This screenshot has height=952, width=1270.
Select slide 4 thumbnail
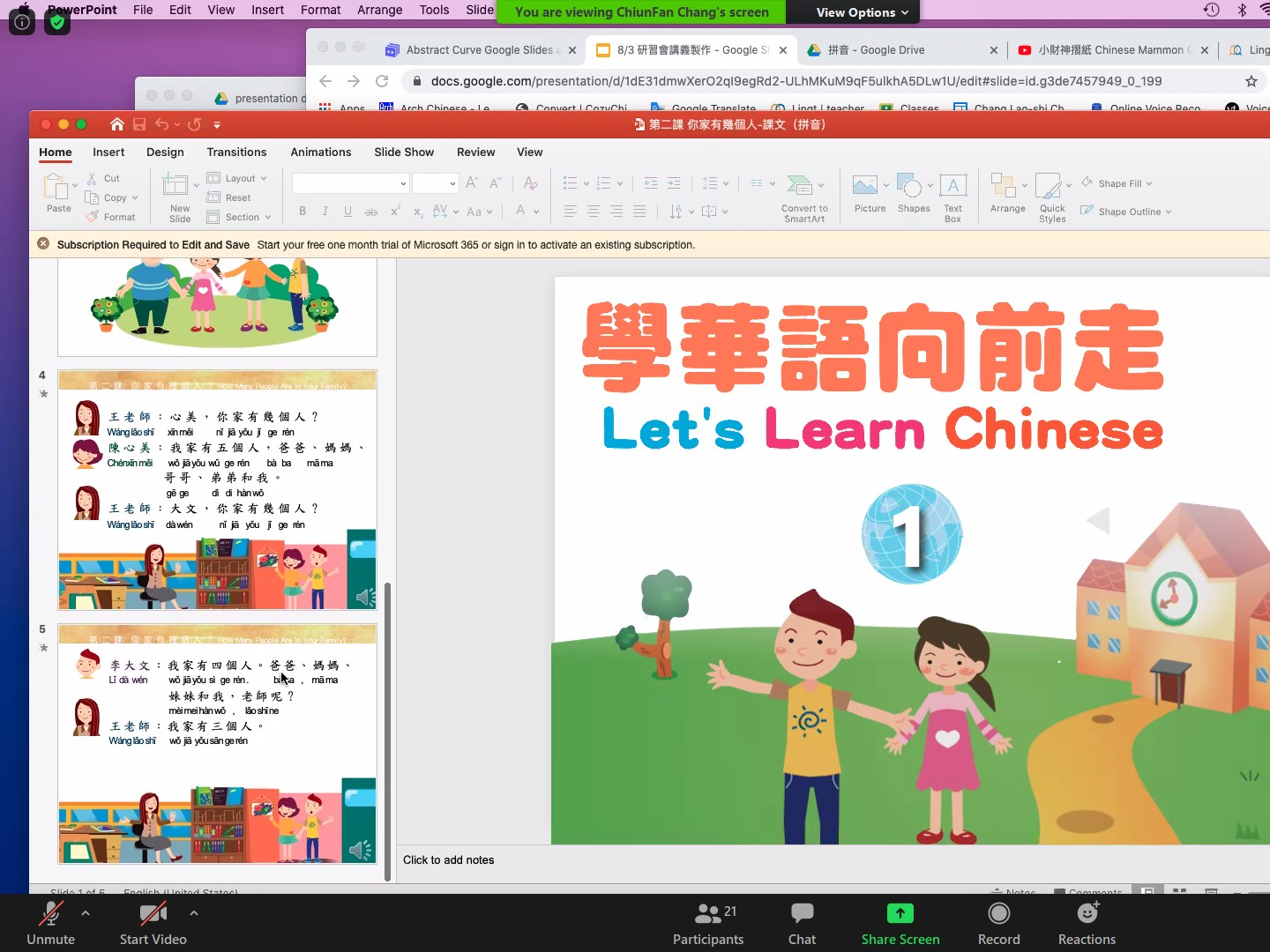[x=217, y=490]
